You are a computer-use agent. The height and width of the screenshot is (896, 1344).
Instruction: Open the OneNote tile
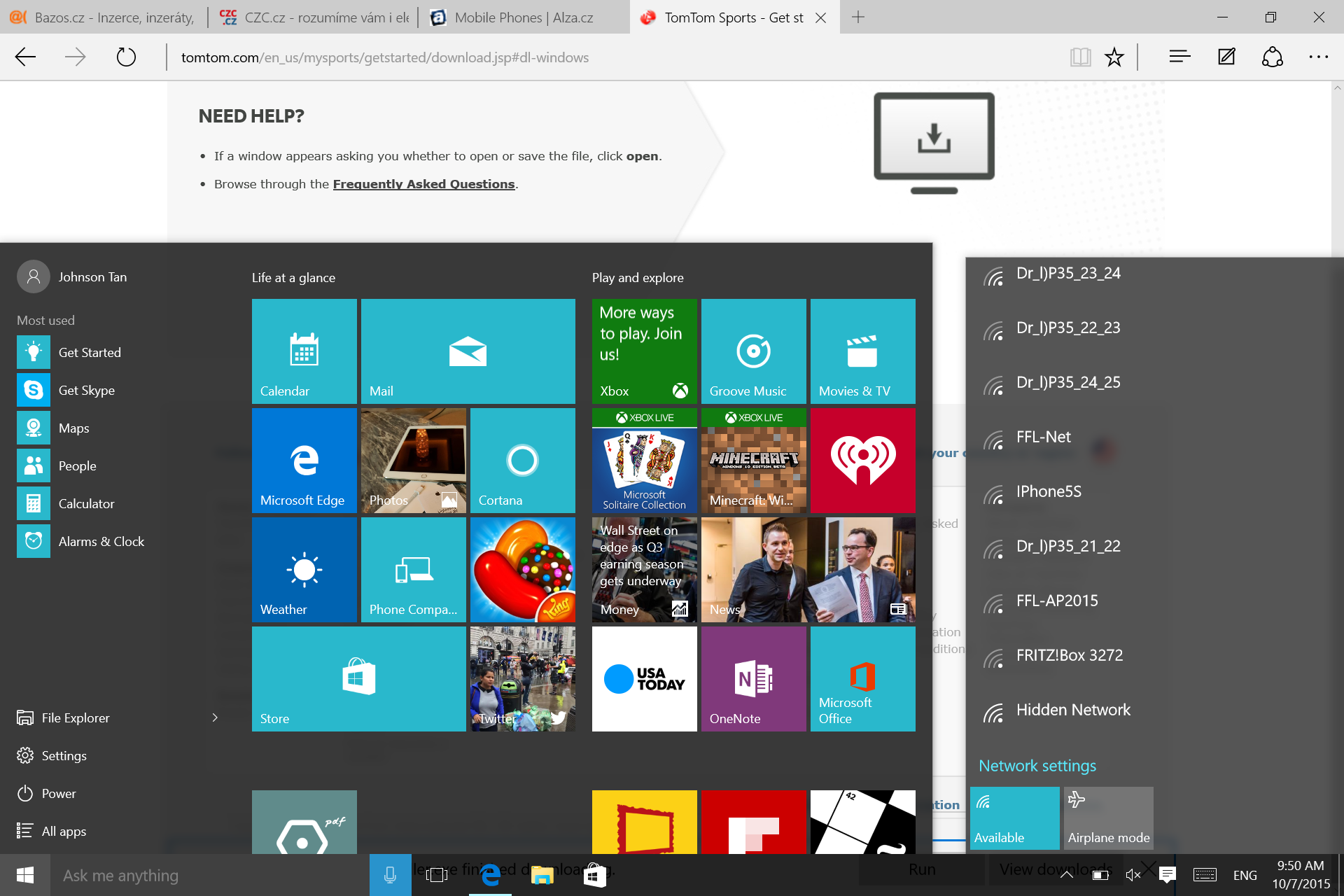(x=753, y=678)
